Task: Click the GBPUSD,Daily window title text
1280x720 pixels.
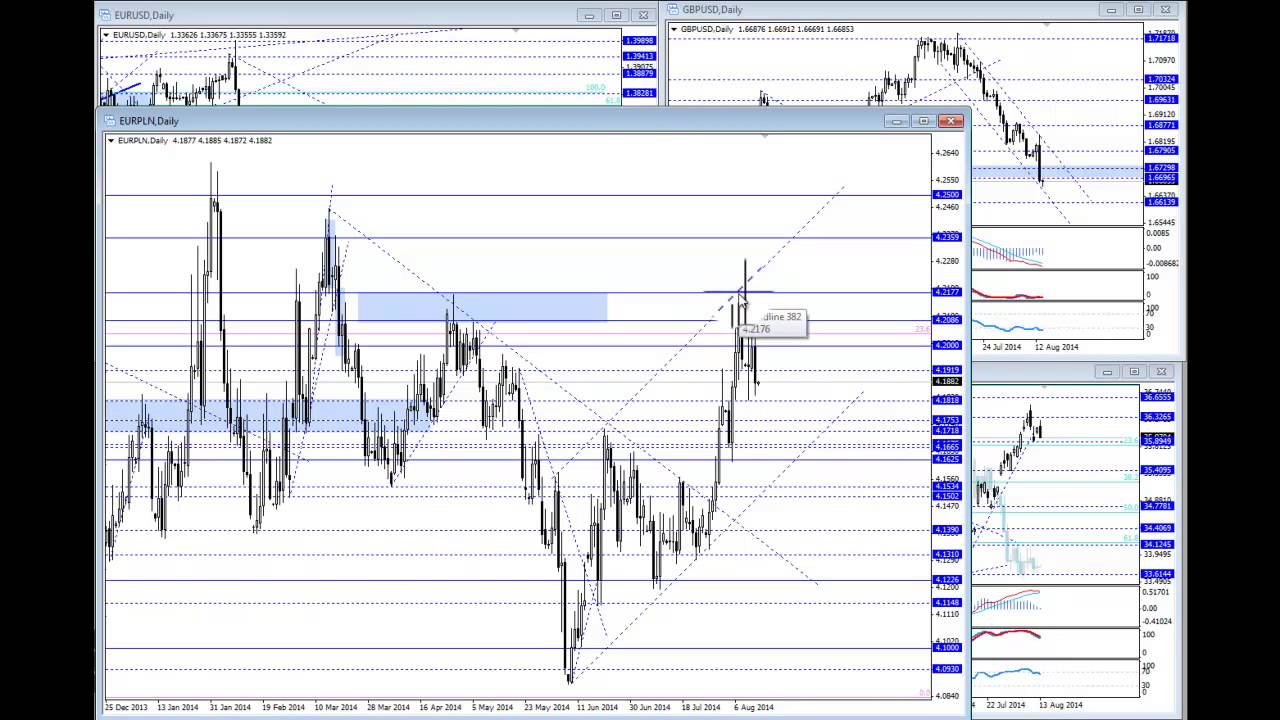Action: [x=712, y=10]
